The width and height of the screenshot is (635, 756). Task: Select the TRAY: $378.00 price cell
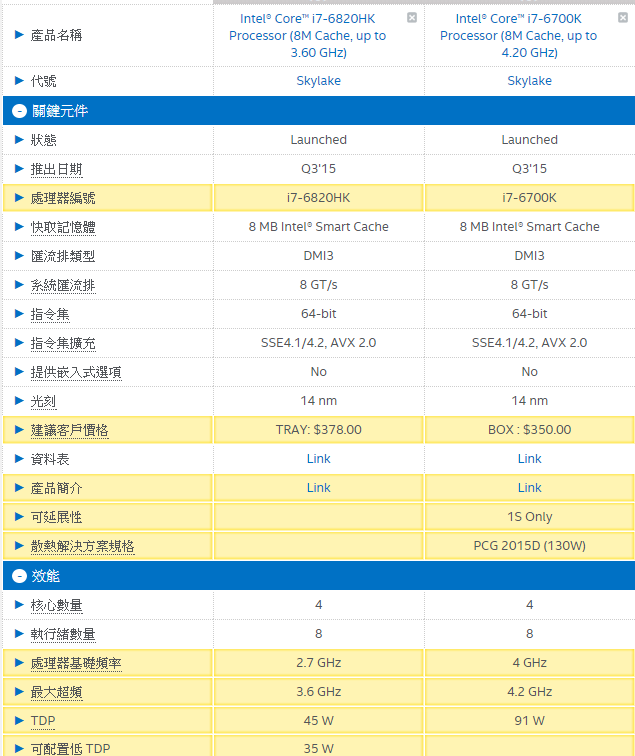pyautogui.click(x=319, y=430)
